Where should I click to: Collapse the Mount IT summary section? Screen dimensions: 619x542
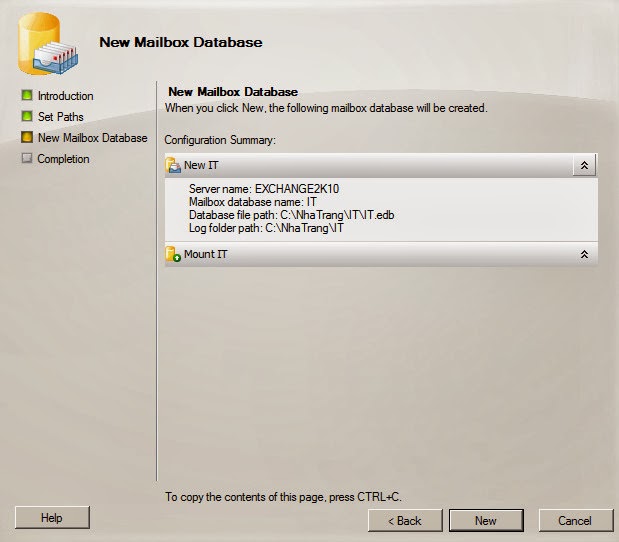coord(584,254)
